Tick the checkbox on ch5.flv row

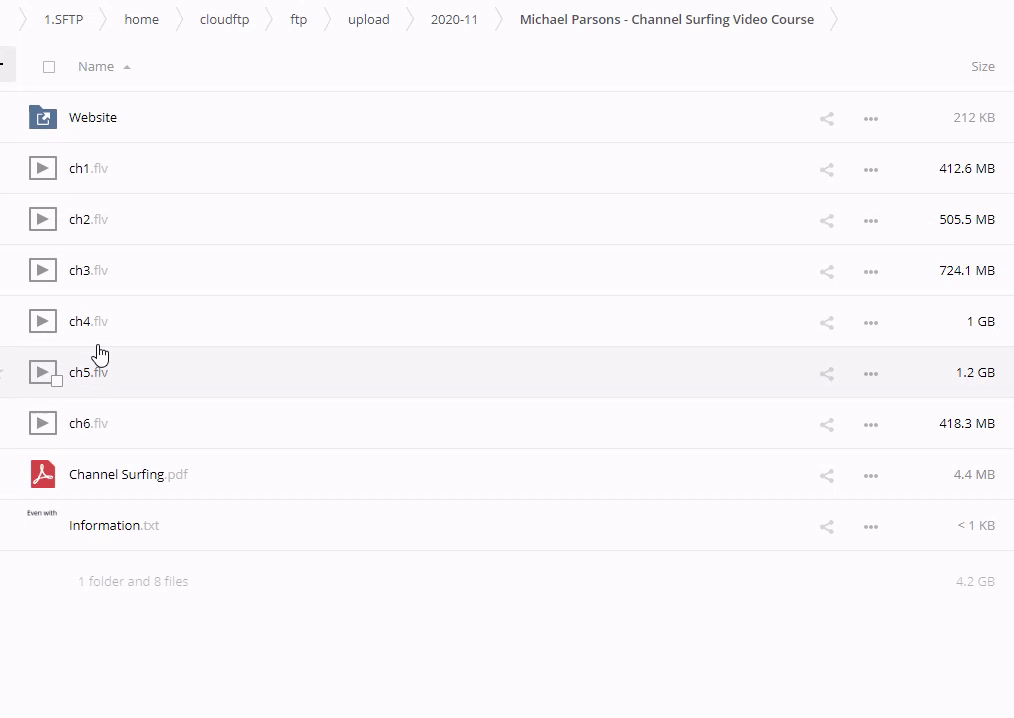point(57,381)
